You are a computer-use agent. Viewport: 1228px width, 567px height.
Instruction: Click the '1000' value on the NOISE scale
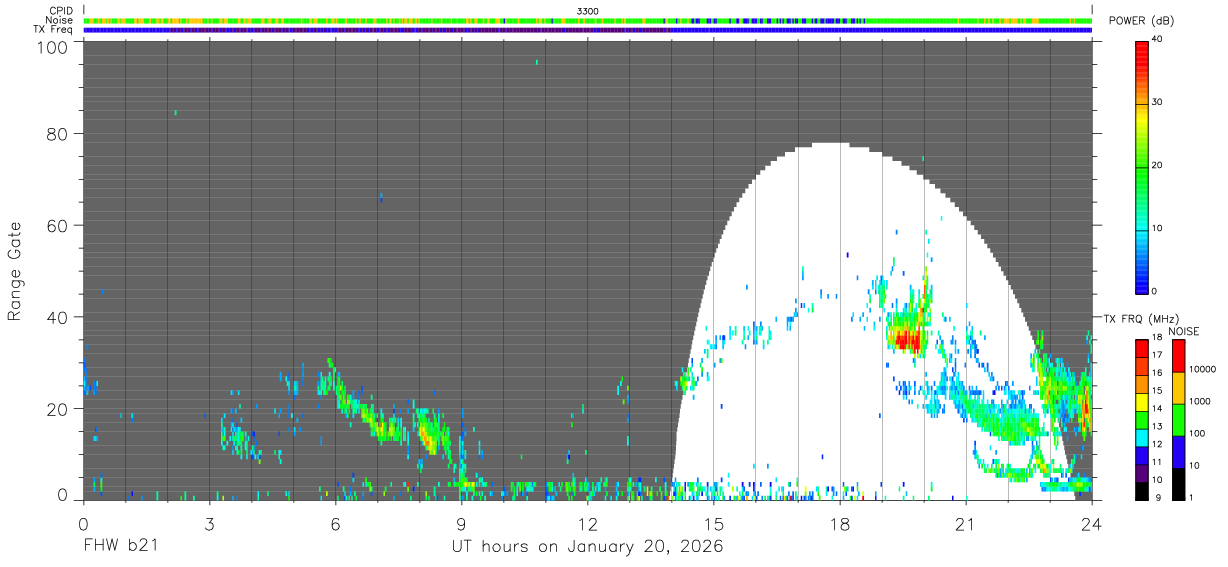pyautogui.click(x=1202, y=401)
